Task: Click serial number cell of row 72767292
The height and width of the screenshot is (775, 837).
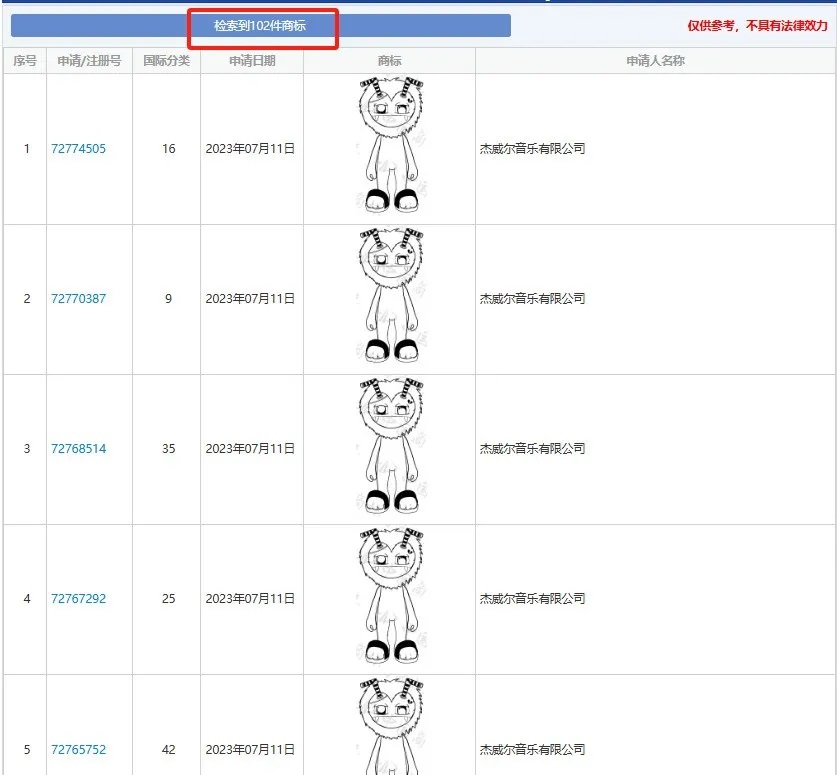Action: pos(27,598)
